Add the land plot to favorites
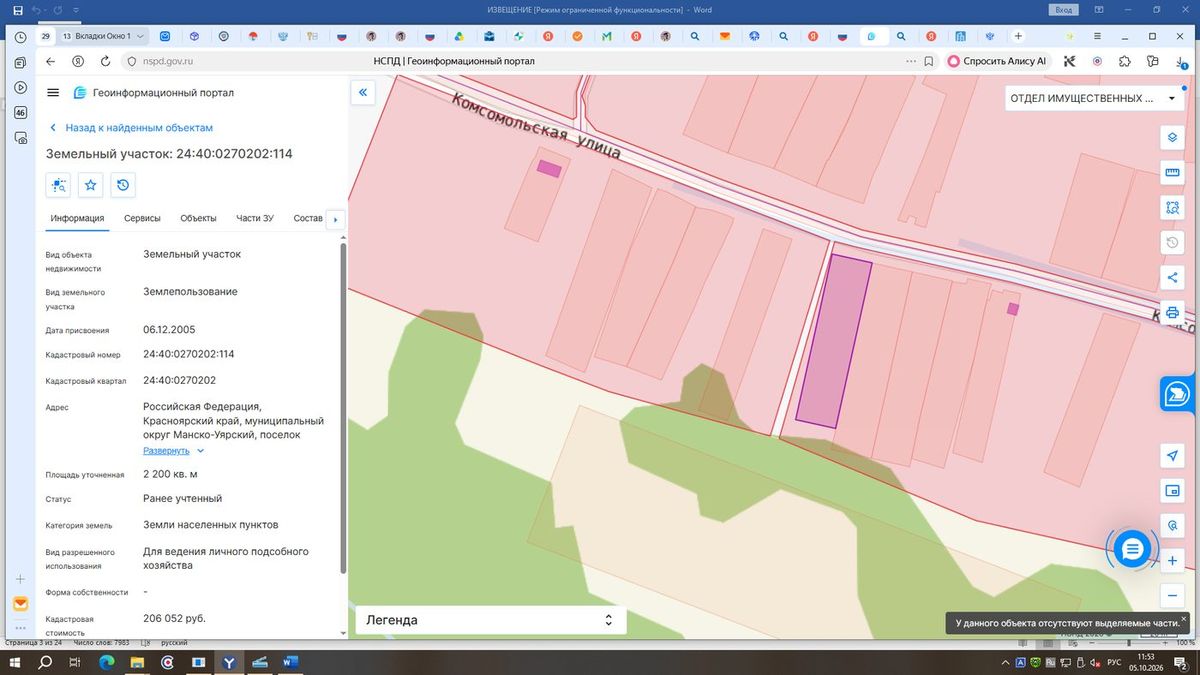 tap(91, 185)
